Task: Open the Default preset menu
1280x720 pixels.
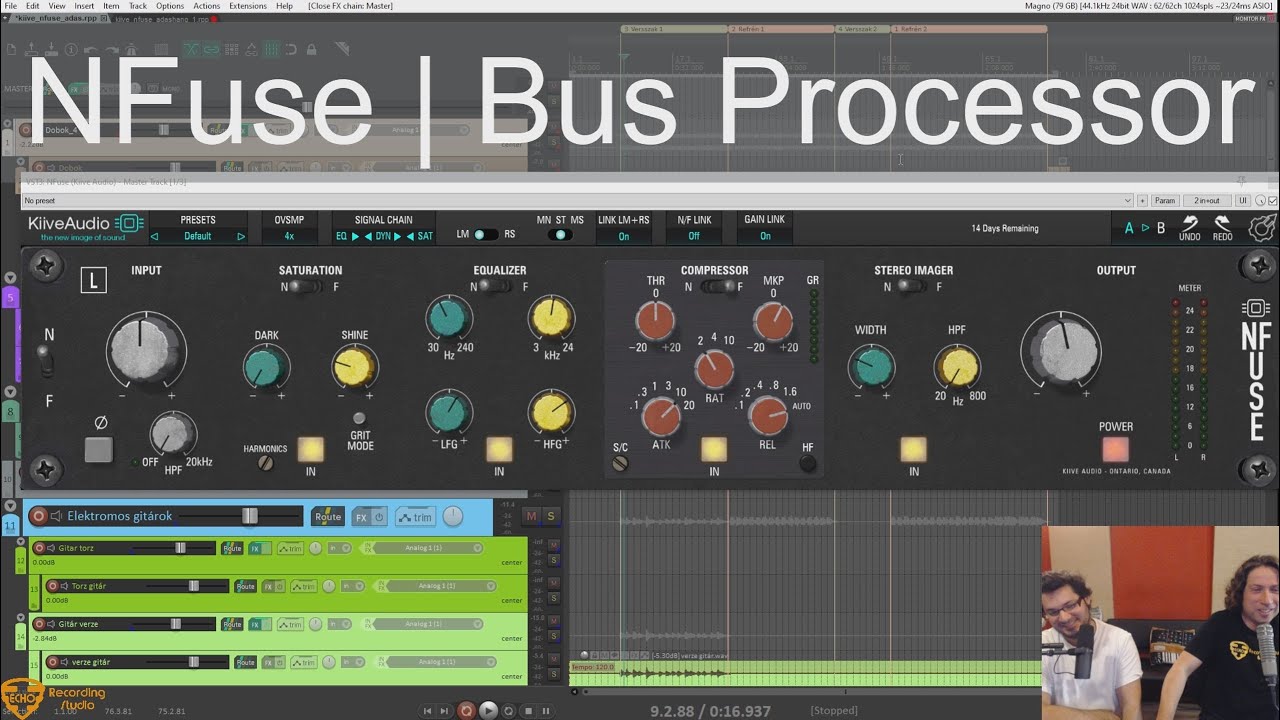Action: (x=198, y=237)
